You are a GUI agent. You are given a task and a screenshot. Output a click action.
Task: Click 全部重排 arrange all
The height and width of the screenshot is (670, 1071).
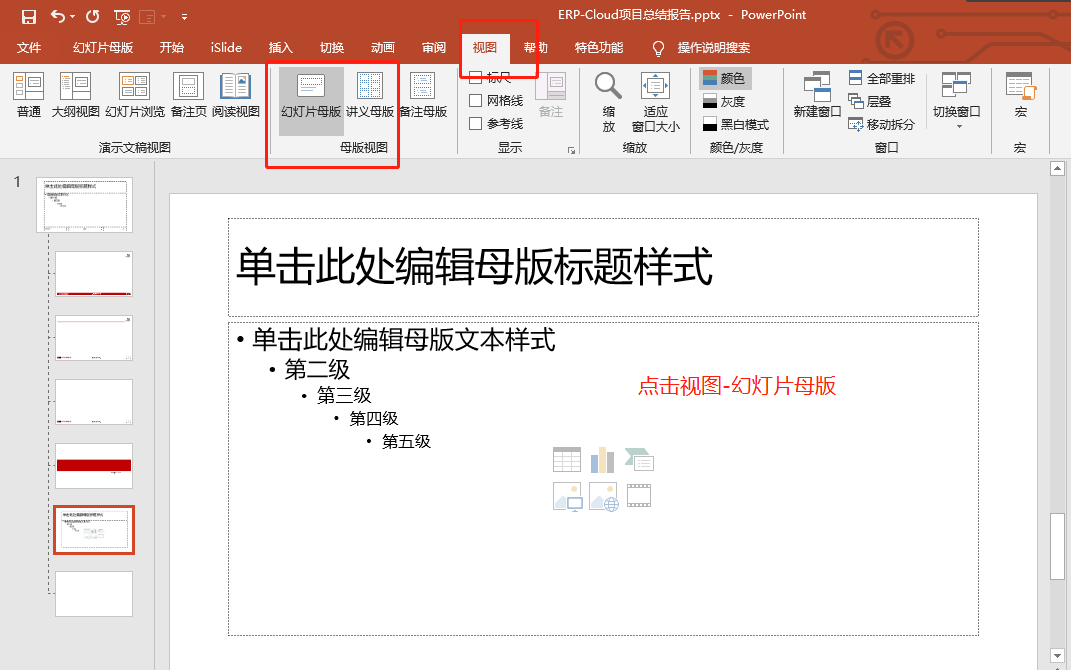[882, 79]
